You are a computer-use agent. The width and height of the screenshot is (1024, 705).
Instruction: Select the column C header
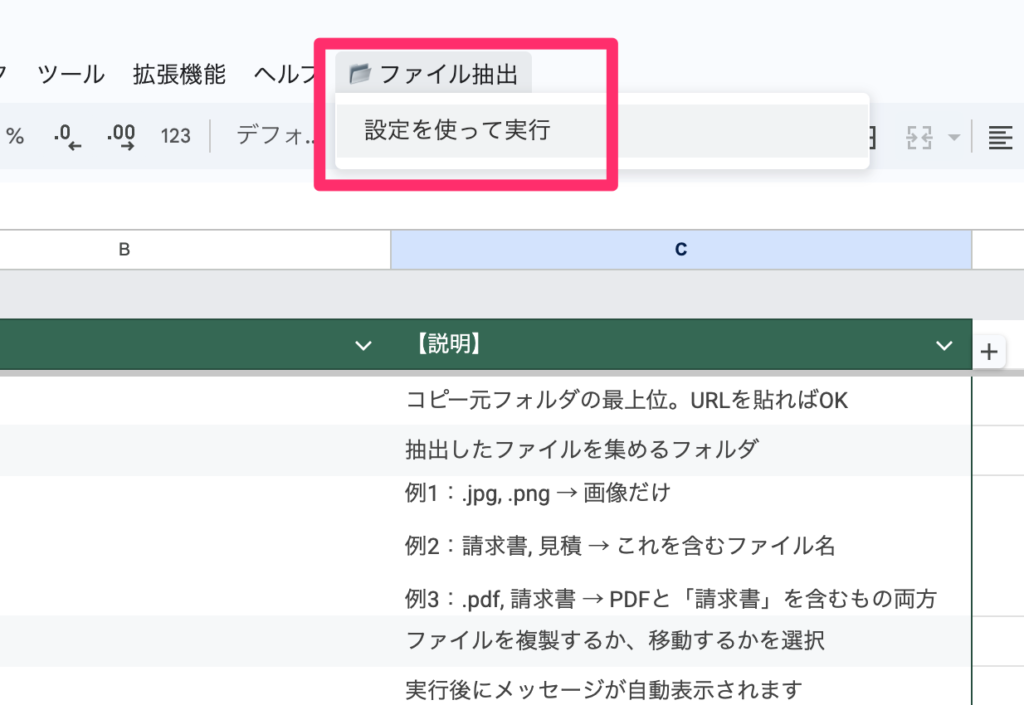pos(680,250)
